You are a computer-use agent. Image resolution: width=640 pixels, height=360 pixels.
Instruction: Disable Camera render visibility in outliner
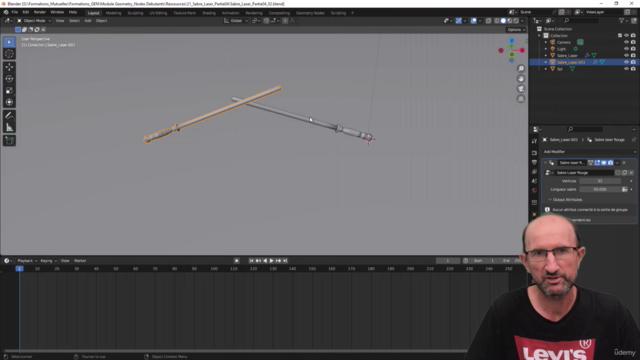[x=633, y=42]
